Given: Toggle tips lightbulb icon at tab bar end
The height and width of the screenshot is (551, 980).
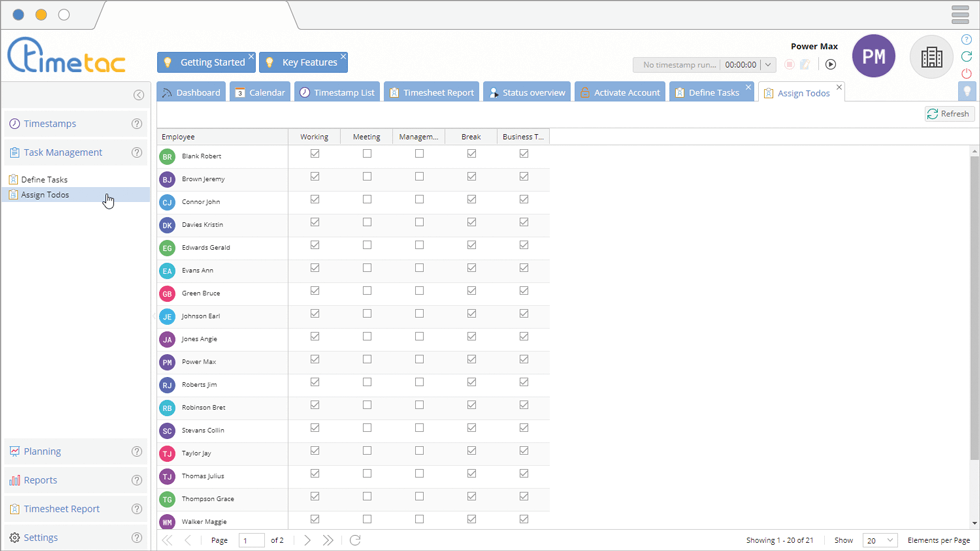Looking at the screenshot, I should coord(967,91).
